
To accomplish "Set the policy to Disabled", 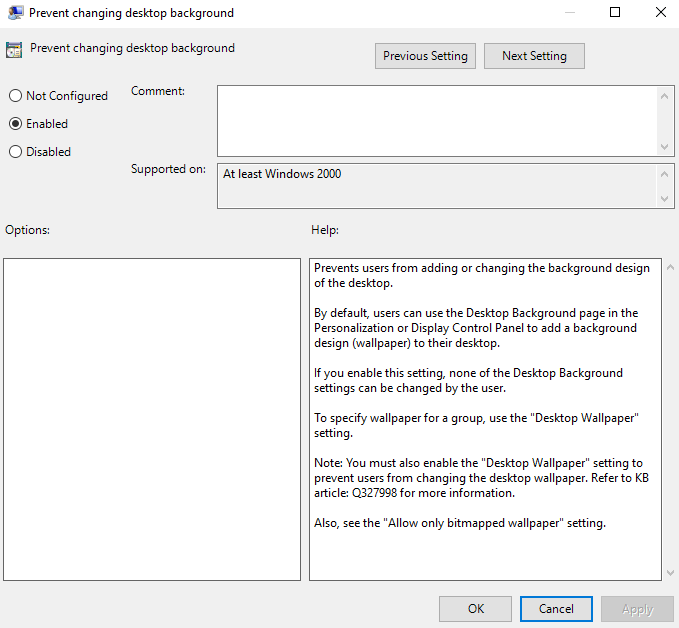I will (15, 152).
